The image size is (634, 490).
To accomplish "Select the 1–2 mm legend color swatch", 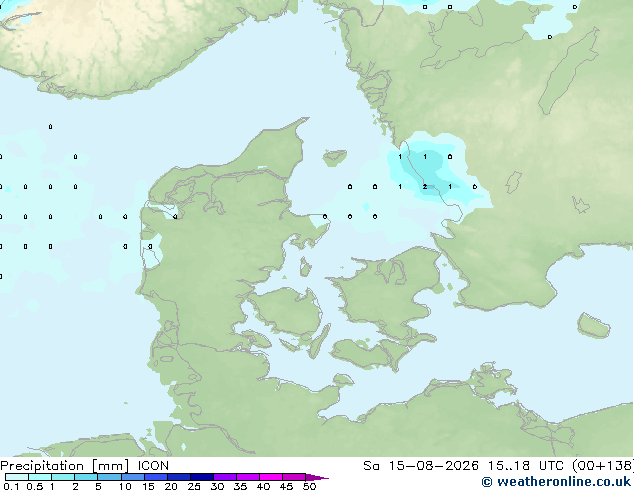I will 63,477.
